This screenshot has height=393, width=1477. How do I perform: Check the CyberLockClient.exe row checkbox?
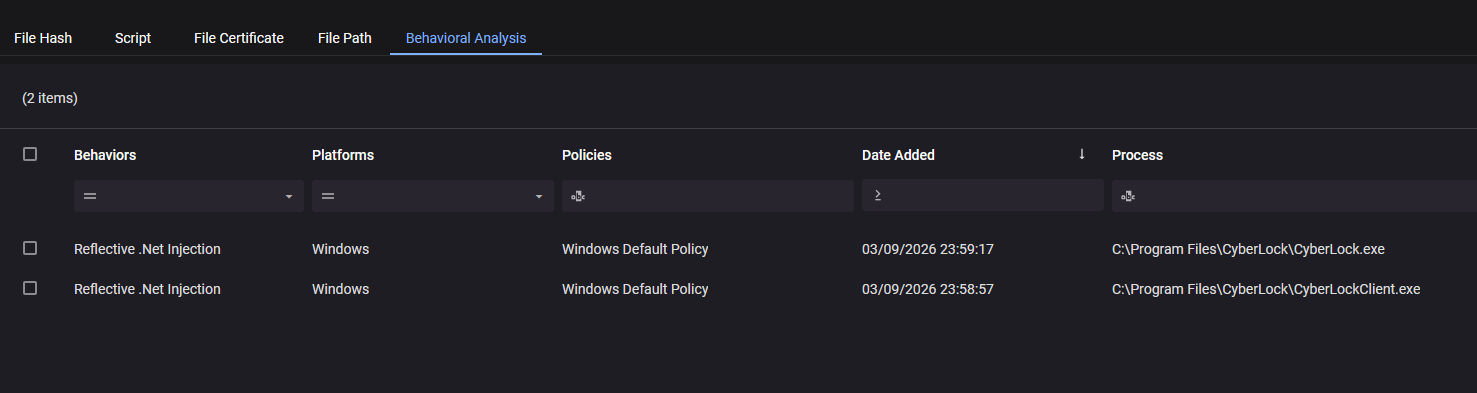(30, 288)
